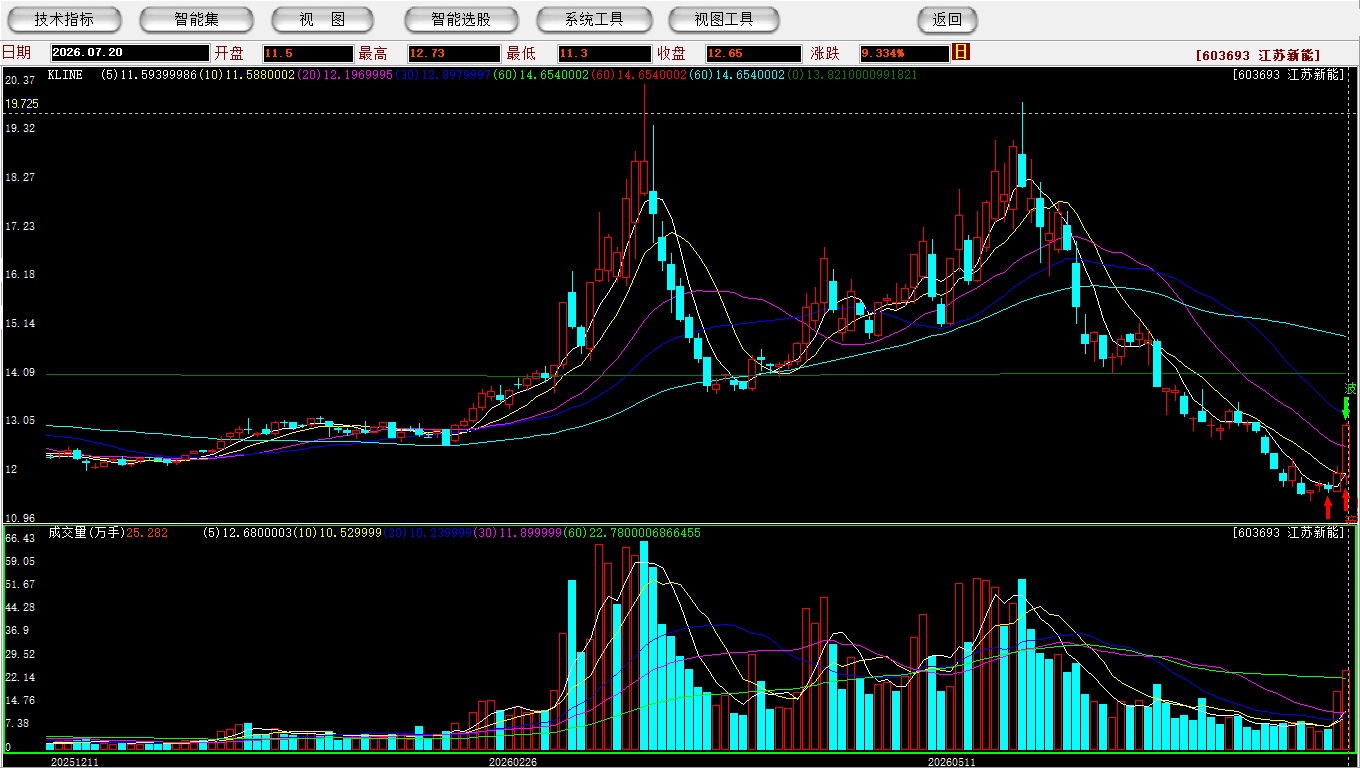Click the 20260511 date marker
The image size is (1360, 768).
coord(951,762)
